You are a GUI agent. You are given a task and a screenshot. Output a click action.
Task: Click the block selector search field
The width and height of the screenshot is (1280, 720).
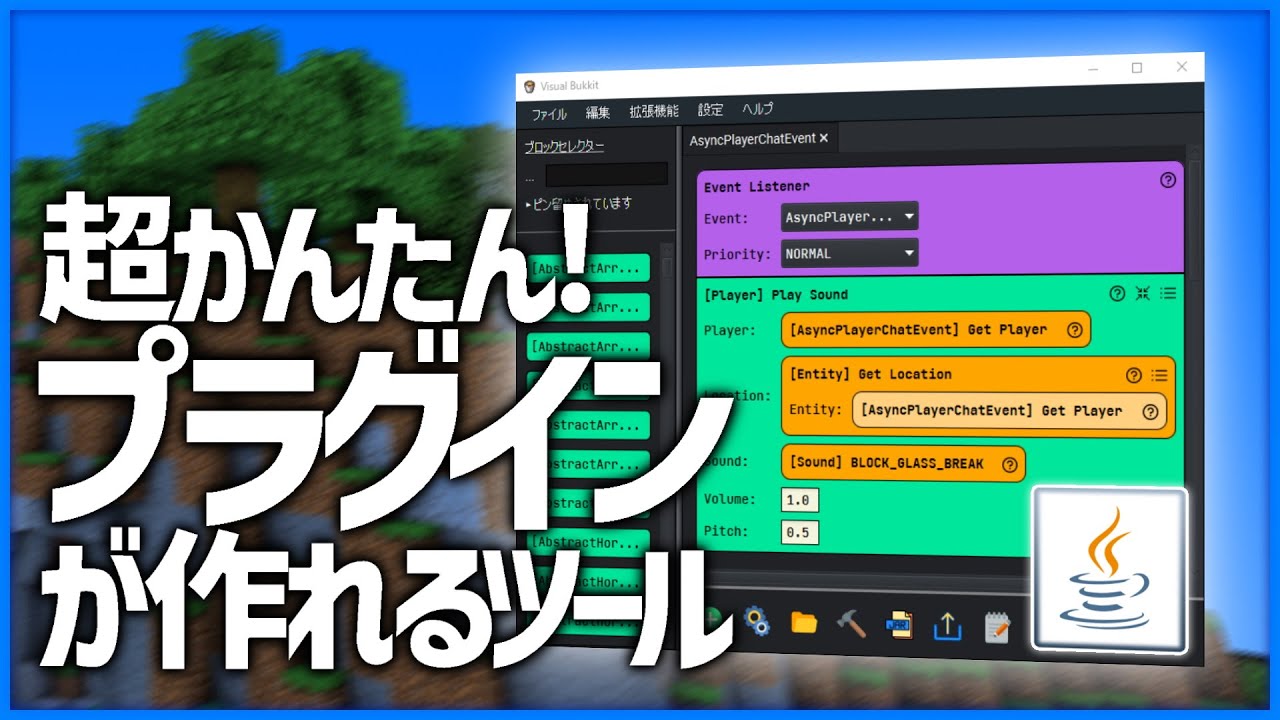pos(606,174)
